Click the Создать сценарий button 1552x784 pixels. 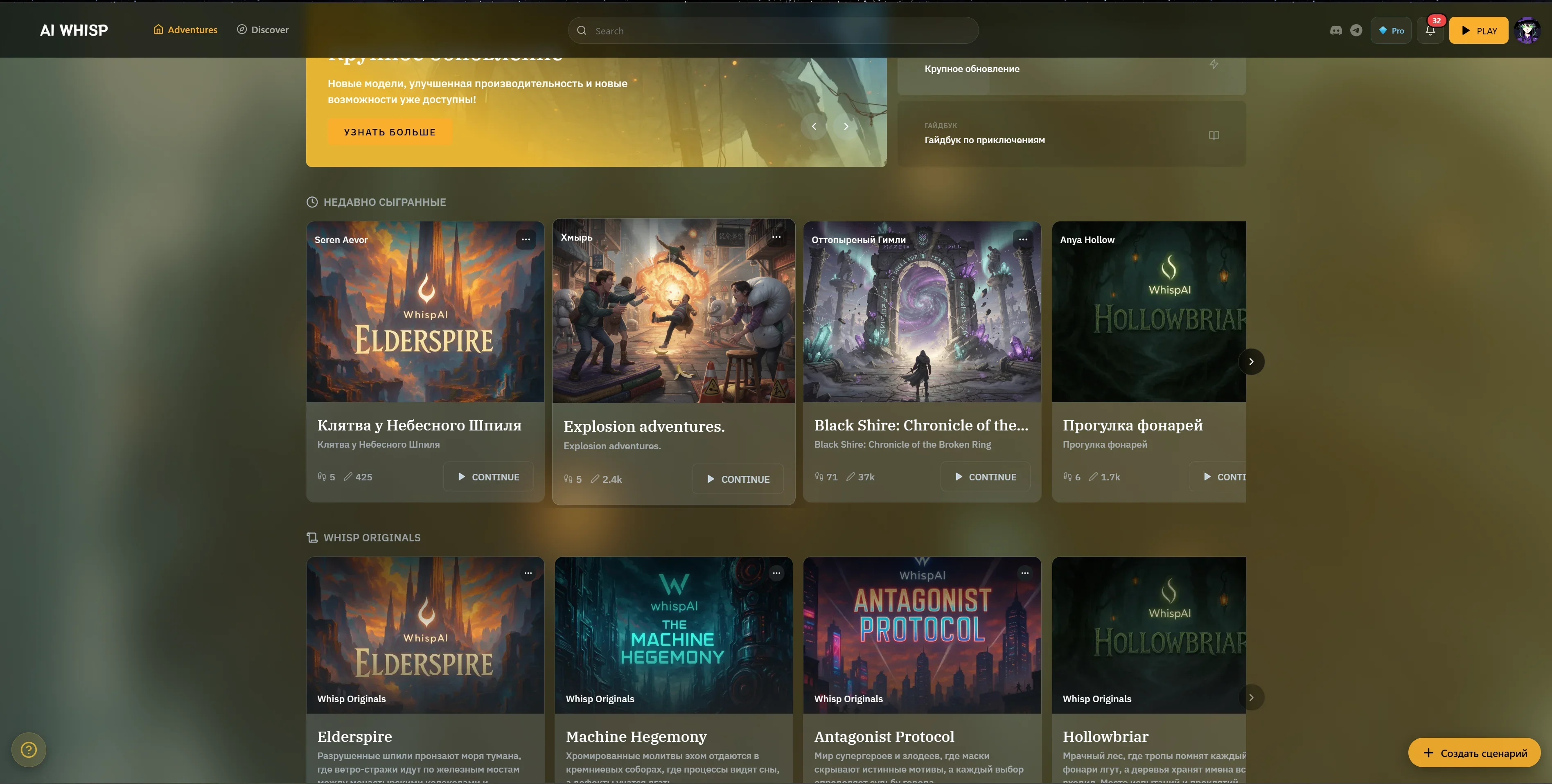click(x=1474, y=752)
